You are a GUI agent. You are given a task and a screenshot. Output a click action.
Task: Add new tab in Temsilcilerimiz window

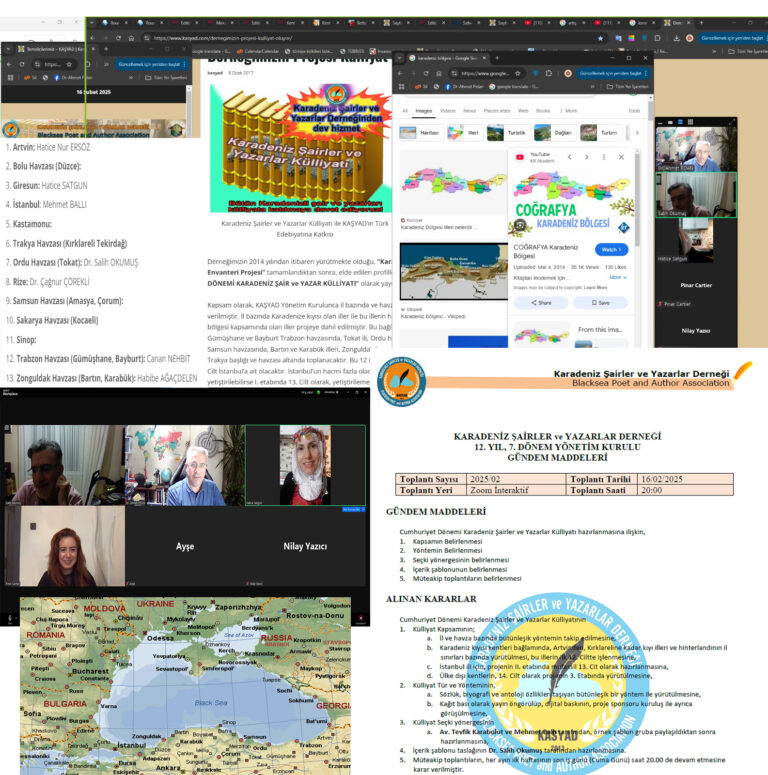point(106,49)
